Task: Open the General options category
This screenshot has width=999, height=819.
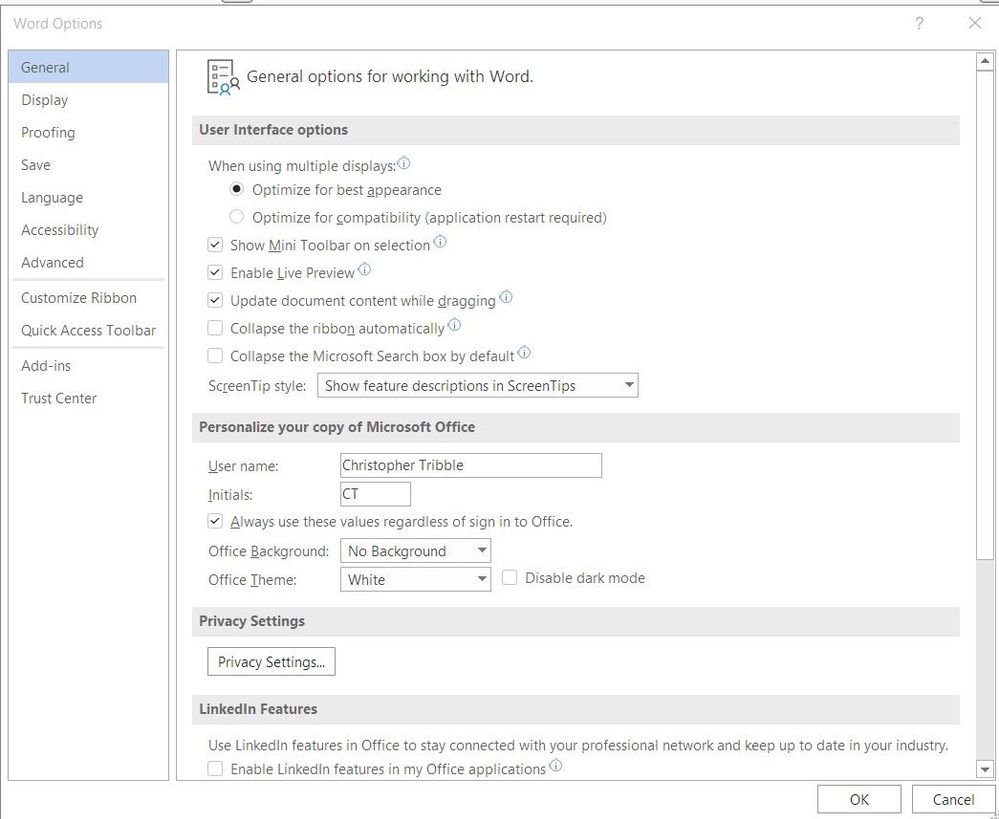Action: [89, 67]
